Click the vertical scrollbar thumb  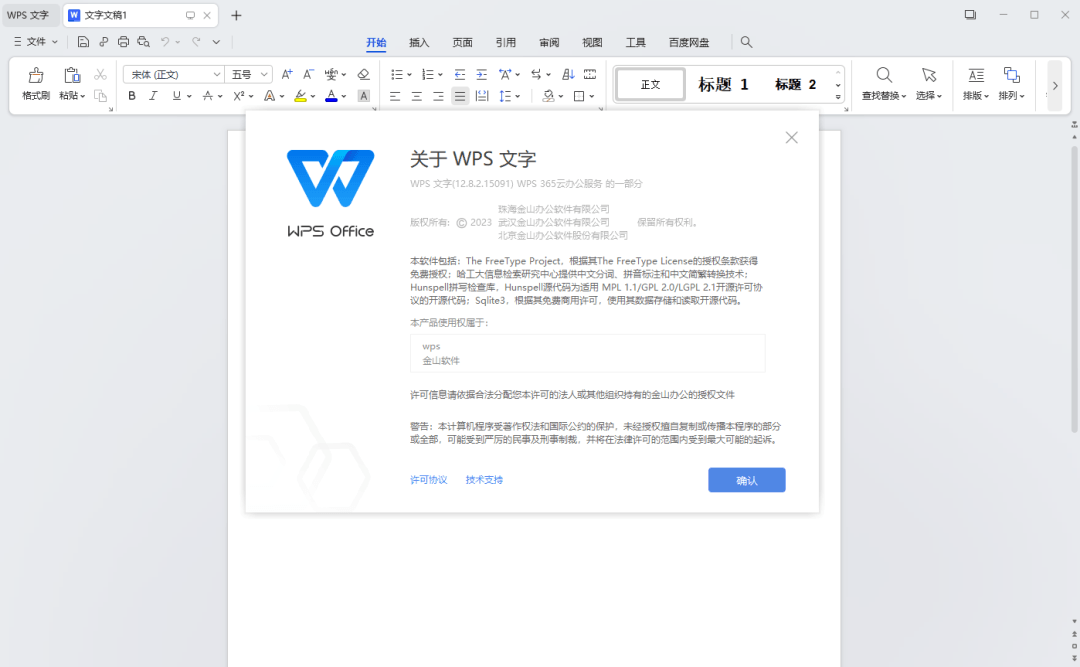(x=1074, y=289)
